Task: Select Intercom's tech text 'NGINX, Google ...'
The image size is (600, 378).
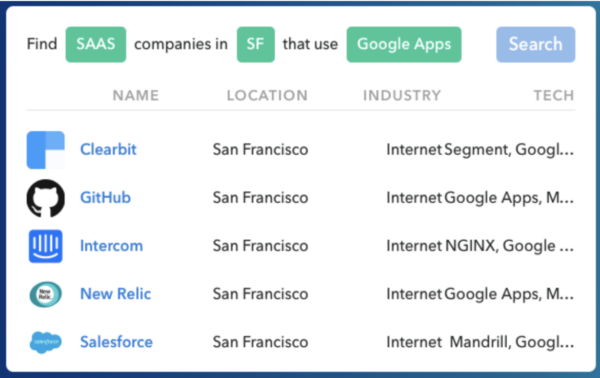Action: click(509, 246)
